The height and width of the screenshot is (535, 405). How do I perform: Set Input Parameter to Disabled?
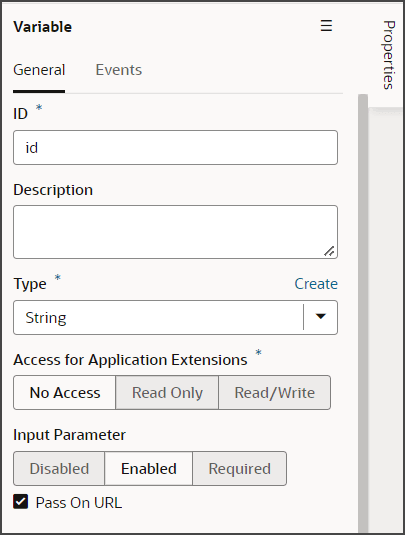(x=59, y=468)
